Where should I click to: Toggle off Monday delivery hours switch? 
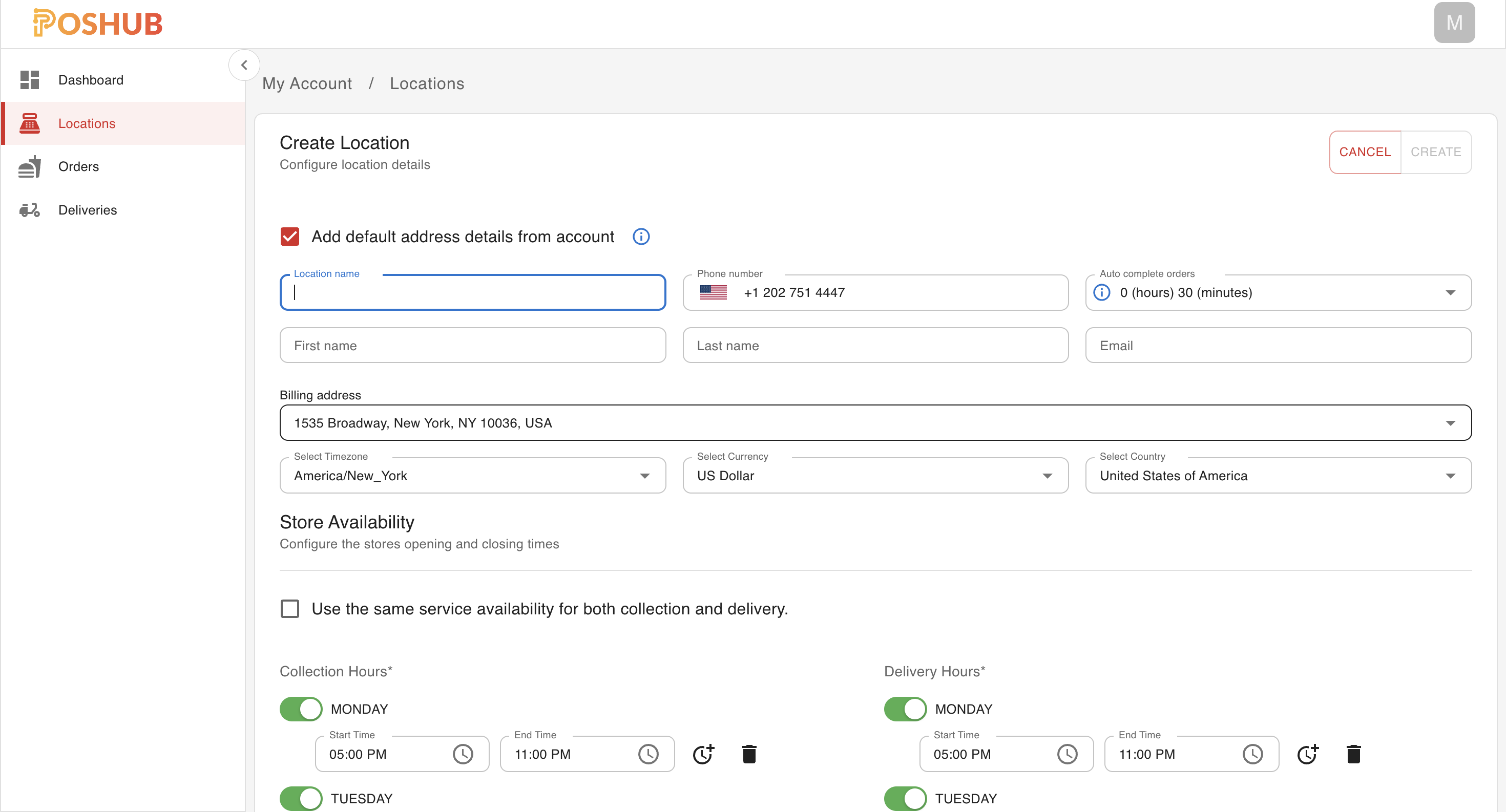(905, 709)
